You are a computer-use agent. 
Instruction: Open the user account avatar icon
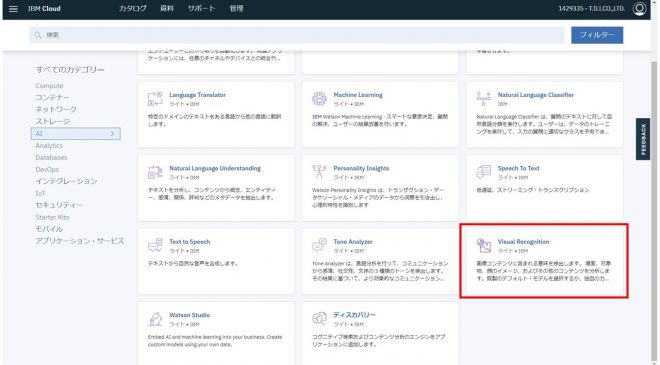[639, 8]
